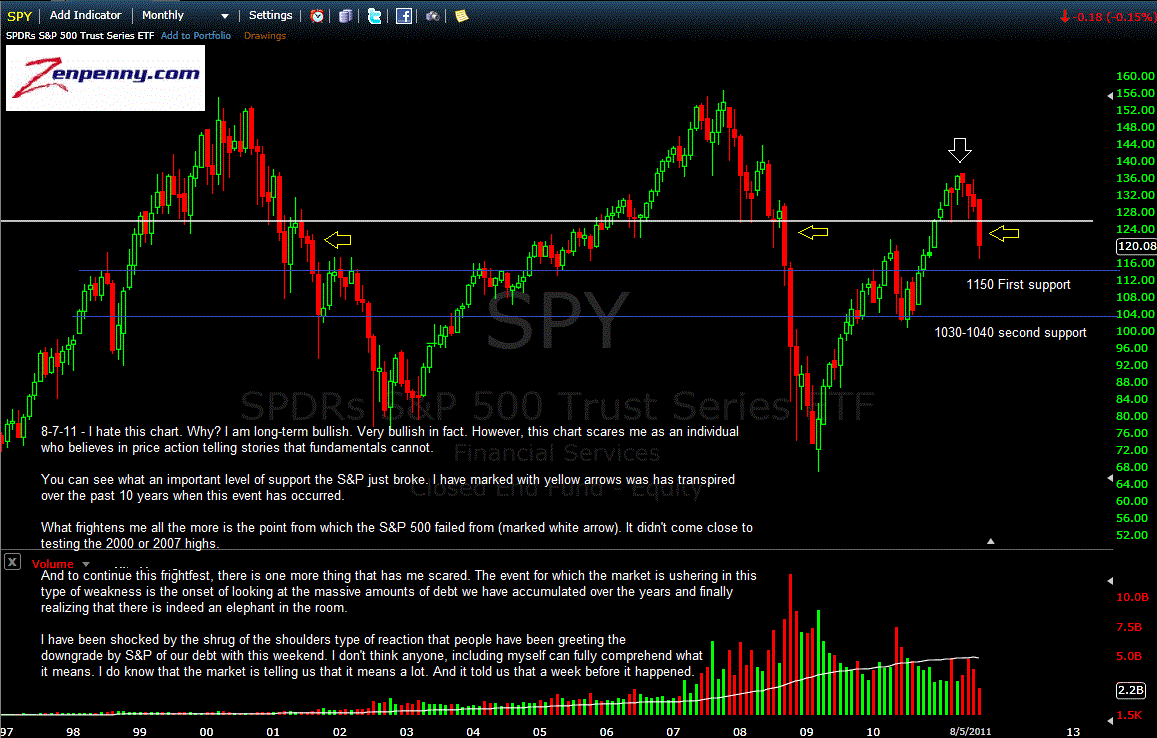Viewport: 1157px width, 738px height.
Task: Expand the Volume indicator options arrow
Action: click(86, 565)
